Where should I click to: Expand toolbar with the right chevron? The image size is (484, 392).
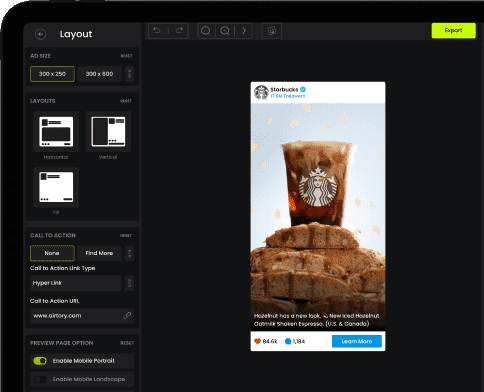(244, 31)
